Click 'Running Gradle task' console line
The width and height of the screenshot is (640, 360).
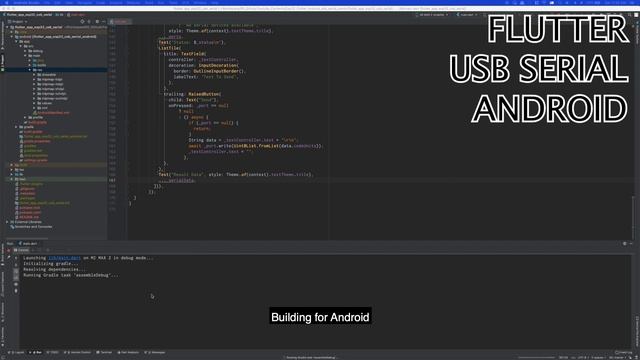71,276
